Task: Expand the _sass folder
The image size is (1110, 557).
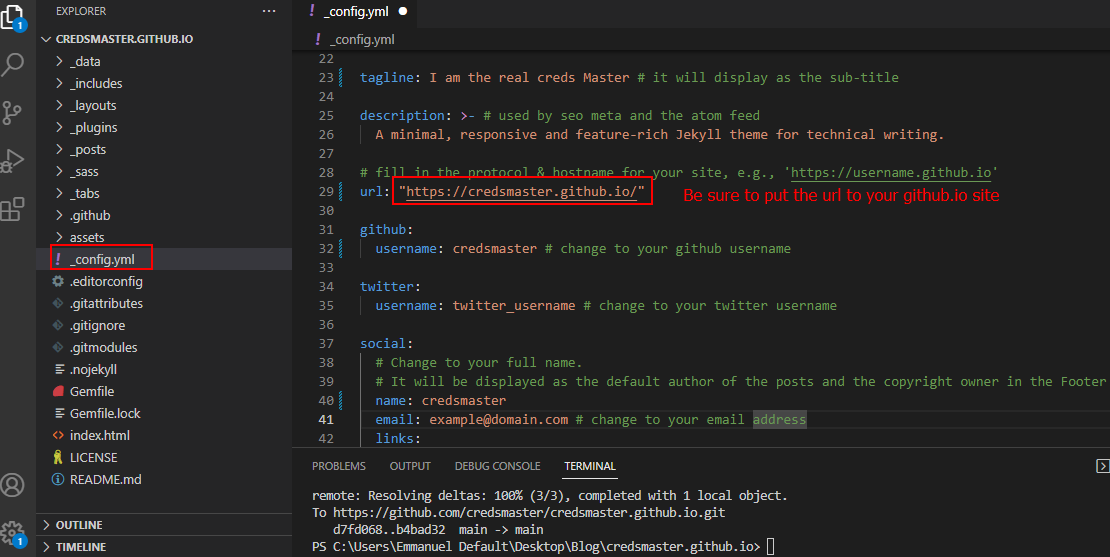Action: [x=59, y=171]
